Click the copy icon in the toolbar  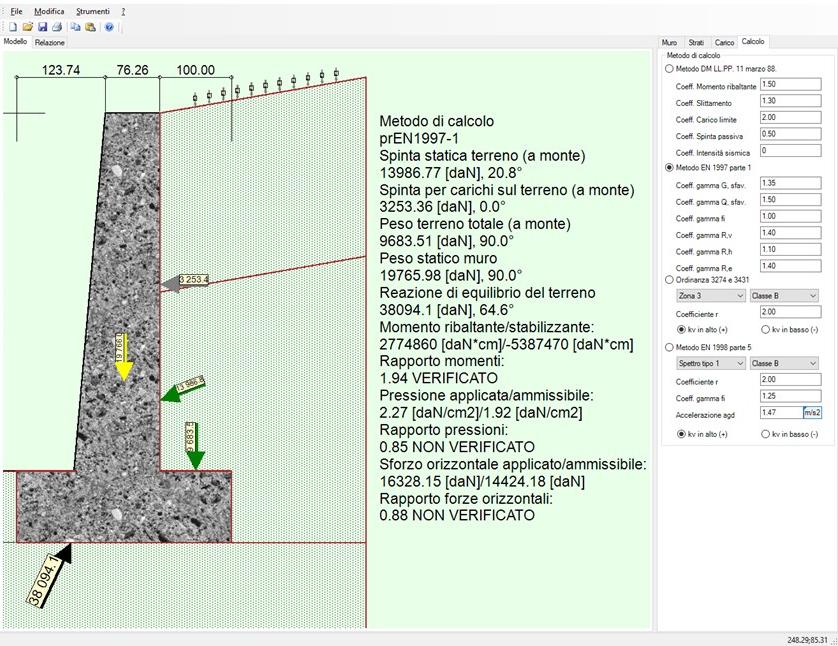click(76, 27)
